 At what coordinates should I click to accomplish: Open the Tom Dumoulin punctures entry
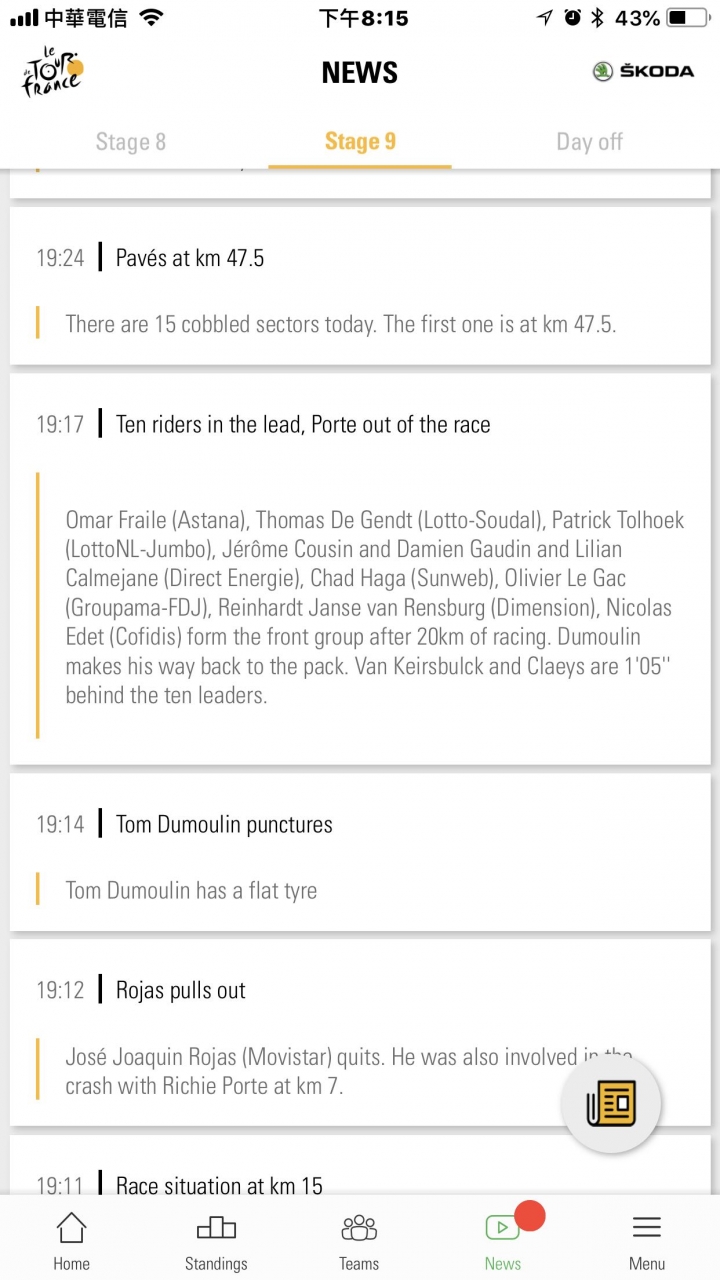[x=360, y=852]
